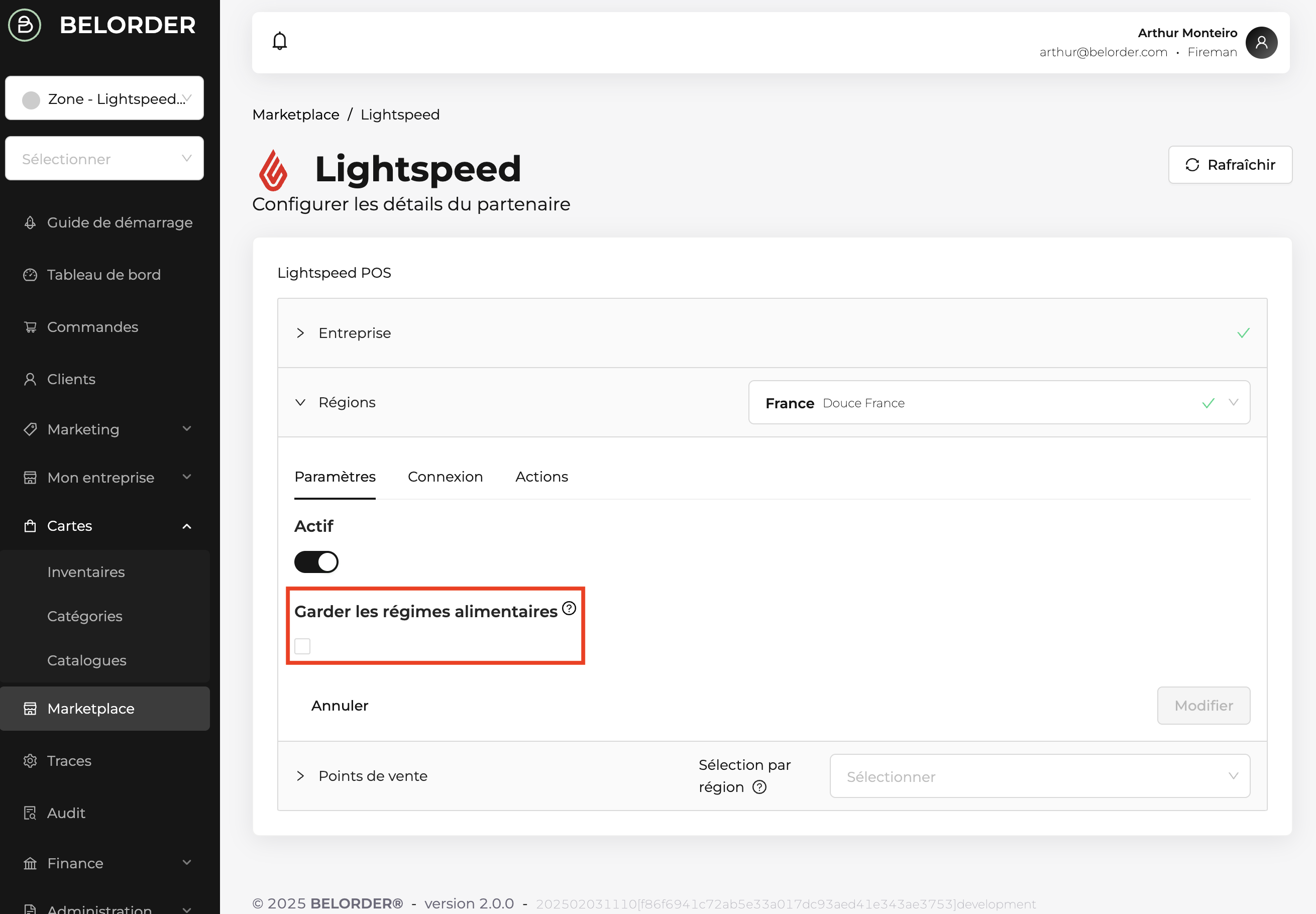Open Catégories under Cartes
This screenshot has height=914, width=1316.
click(x=105, y=616)
